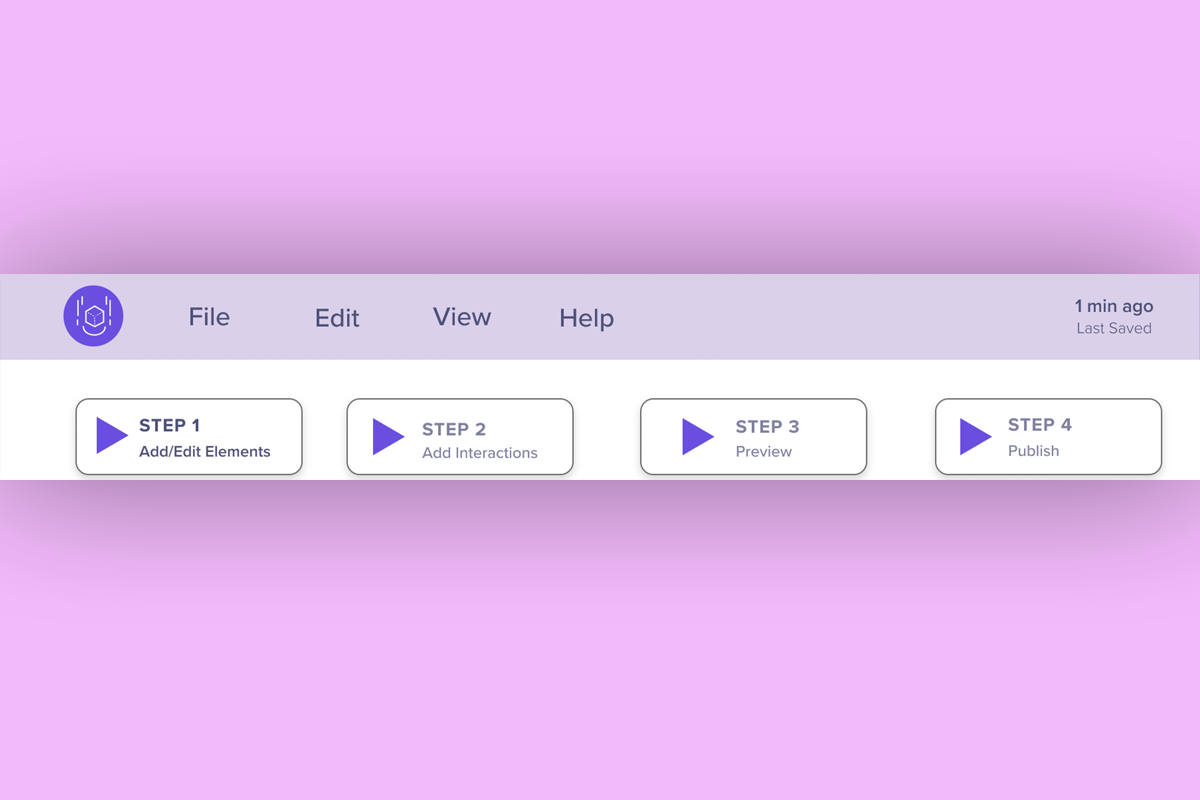Select the STEP 2 heading text
This screenshot has width=1200, height=800.
[x=453, y=429]
